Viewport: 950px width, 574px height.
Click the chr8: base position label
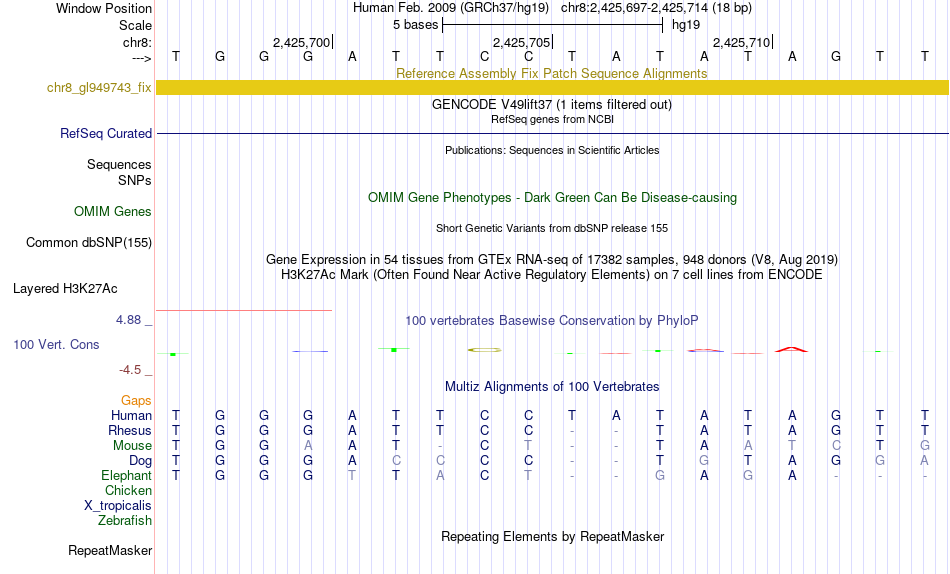coord(137,42)
